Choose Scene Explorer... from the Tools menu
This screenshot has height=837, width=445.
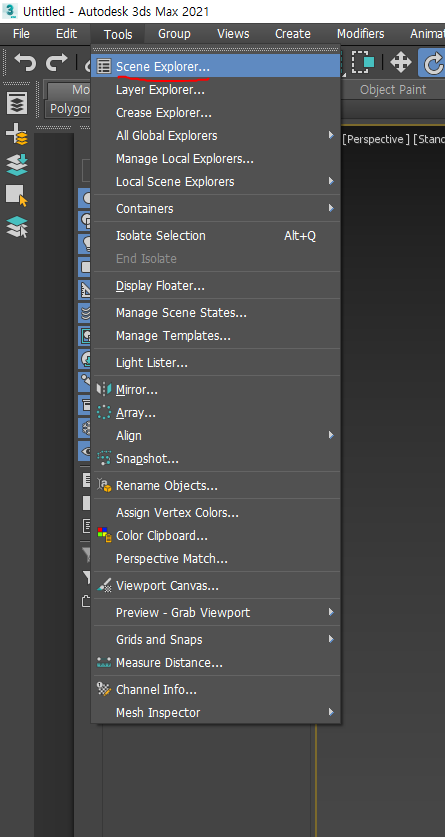click(216, 67)
